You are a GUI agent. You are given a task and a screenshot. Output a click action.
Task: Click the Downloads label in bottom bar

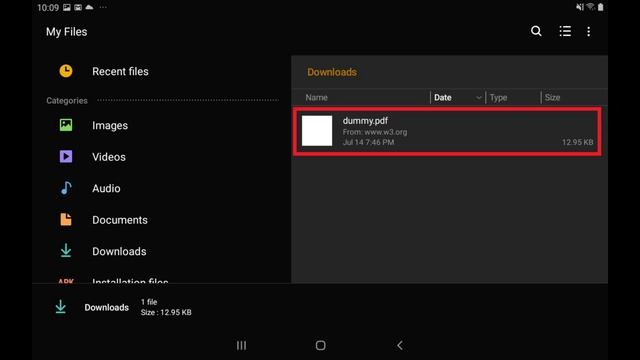tap(107, 307)
